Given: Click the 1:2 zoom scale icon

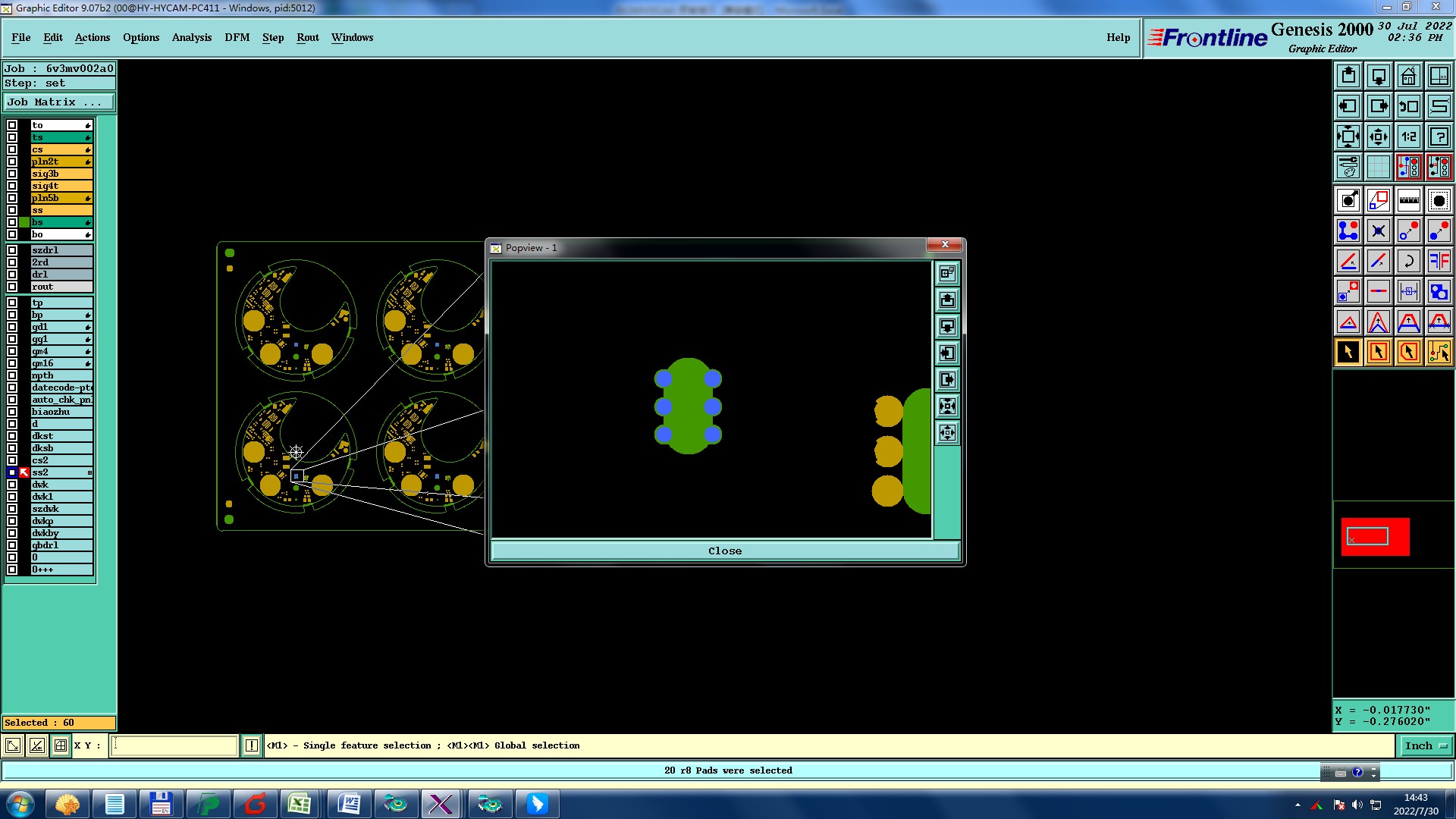Looking at the screenshot, I should (1408, 136).
